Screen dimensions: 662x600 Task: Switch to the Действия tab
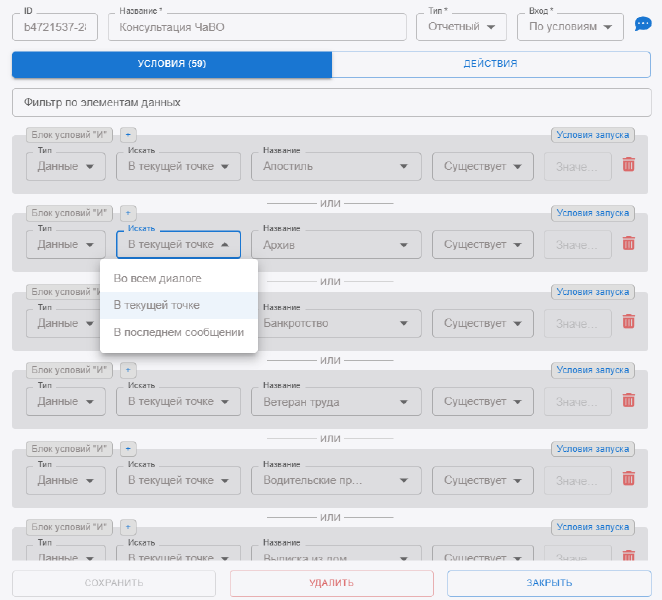pyautogui.click(x=490, y=64)
